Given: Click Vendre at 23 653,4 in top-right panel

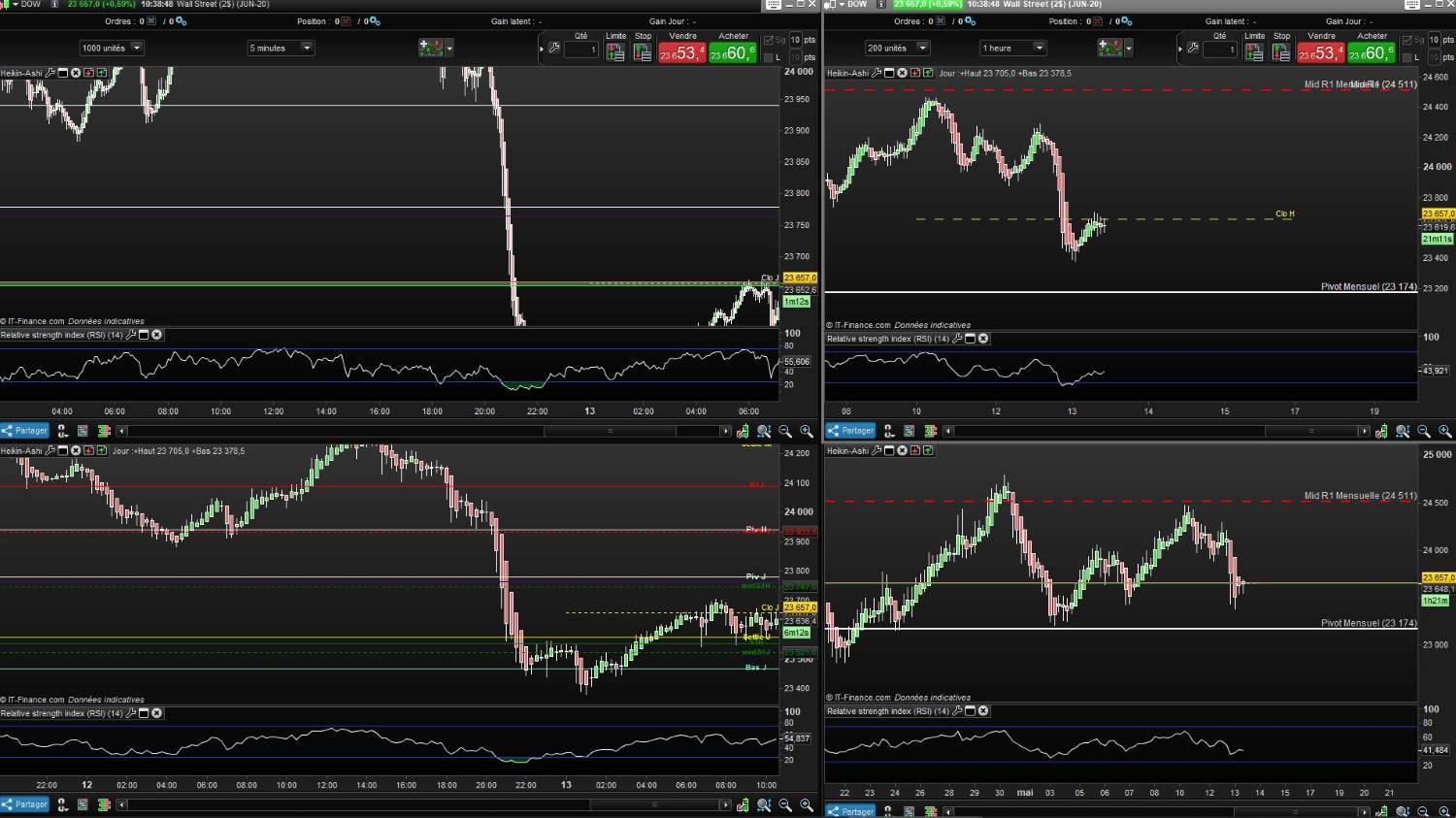Looking at the screenshot, I should point(1321,52).
